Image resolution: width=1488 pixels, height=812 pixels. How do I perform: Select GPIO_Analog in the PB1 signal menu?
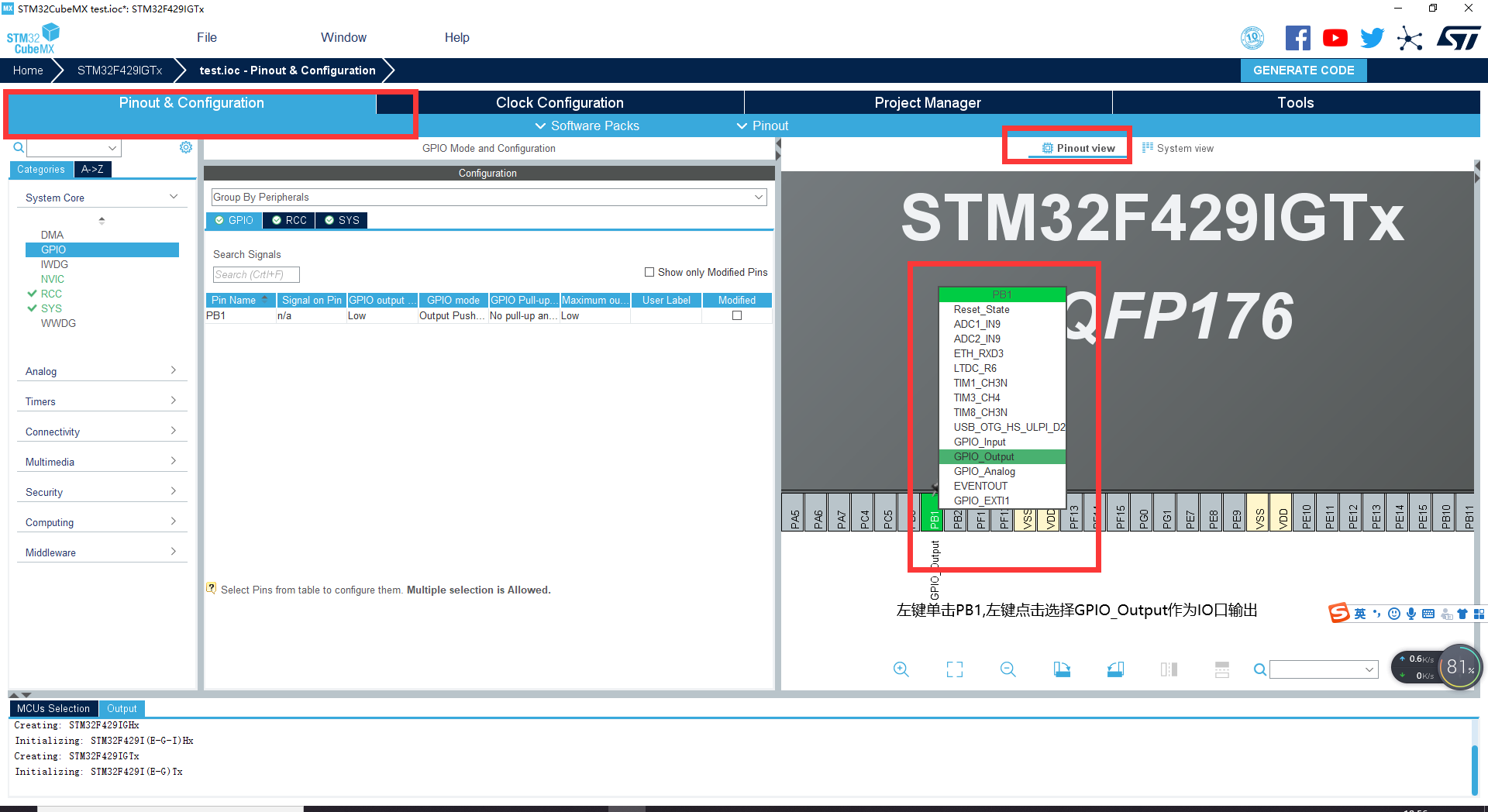tap(984, 471)
